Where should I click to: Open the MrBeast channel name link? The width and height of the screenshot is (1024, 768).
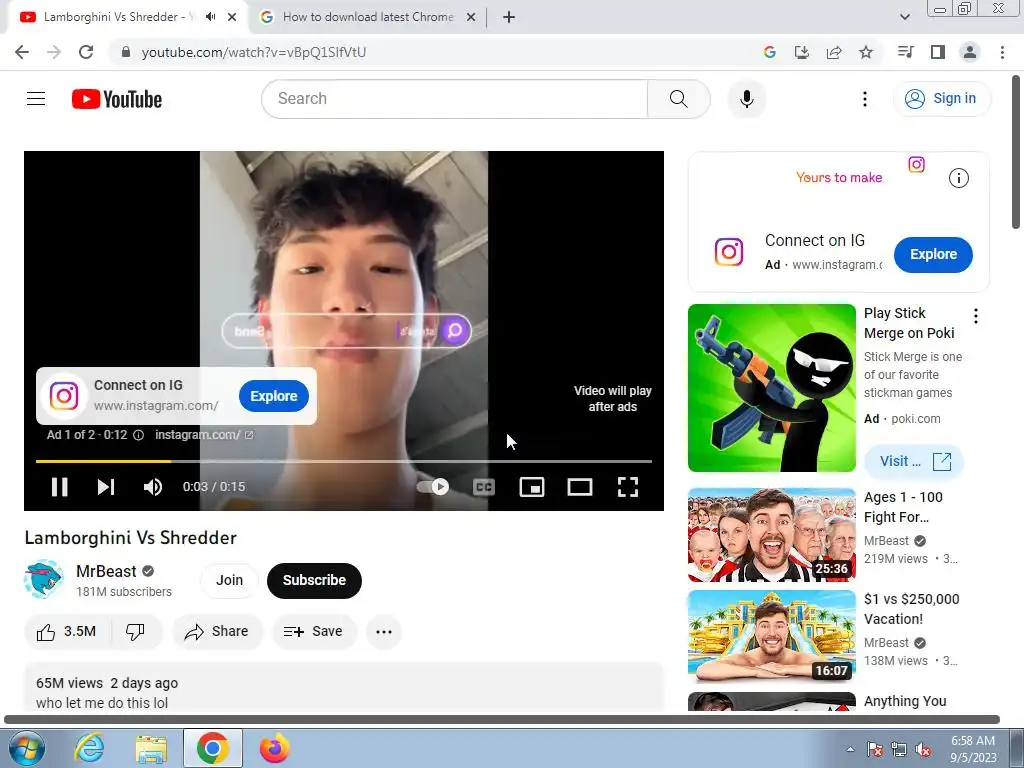tap(106, 571)
